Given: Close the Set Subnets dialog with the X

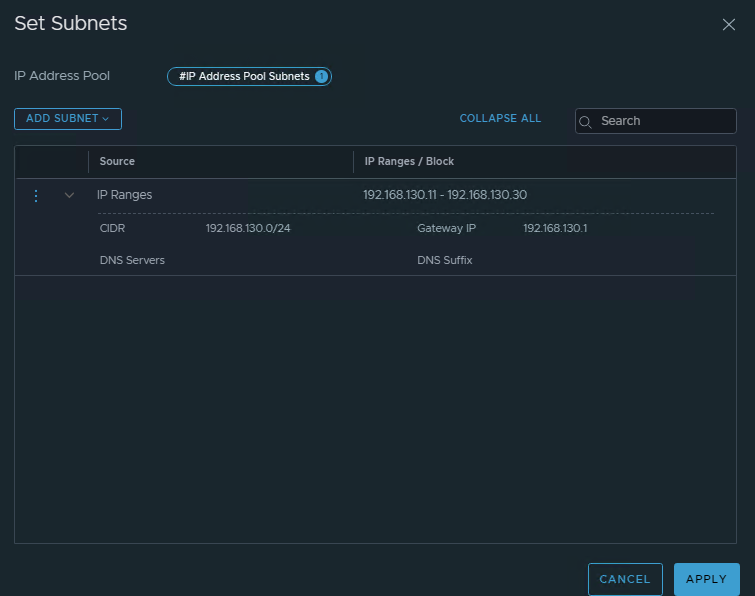Looking at the screenshot, I should (x=729, y=25).
